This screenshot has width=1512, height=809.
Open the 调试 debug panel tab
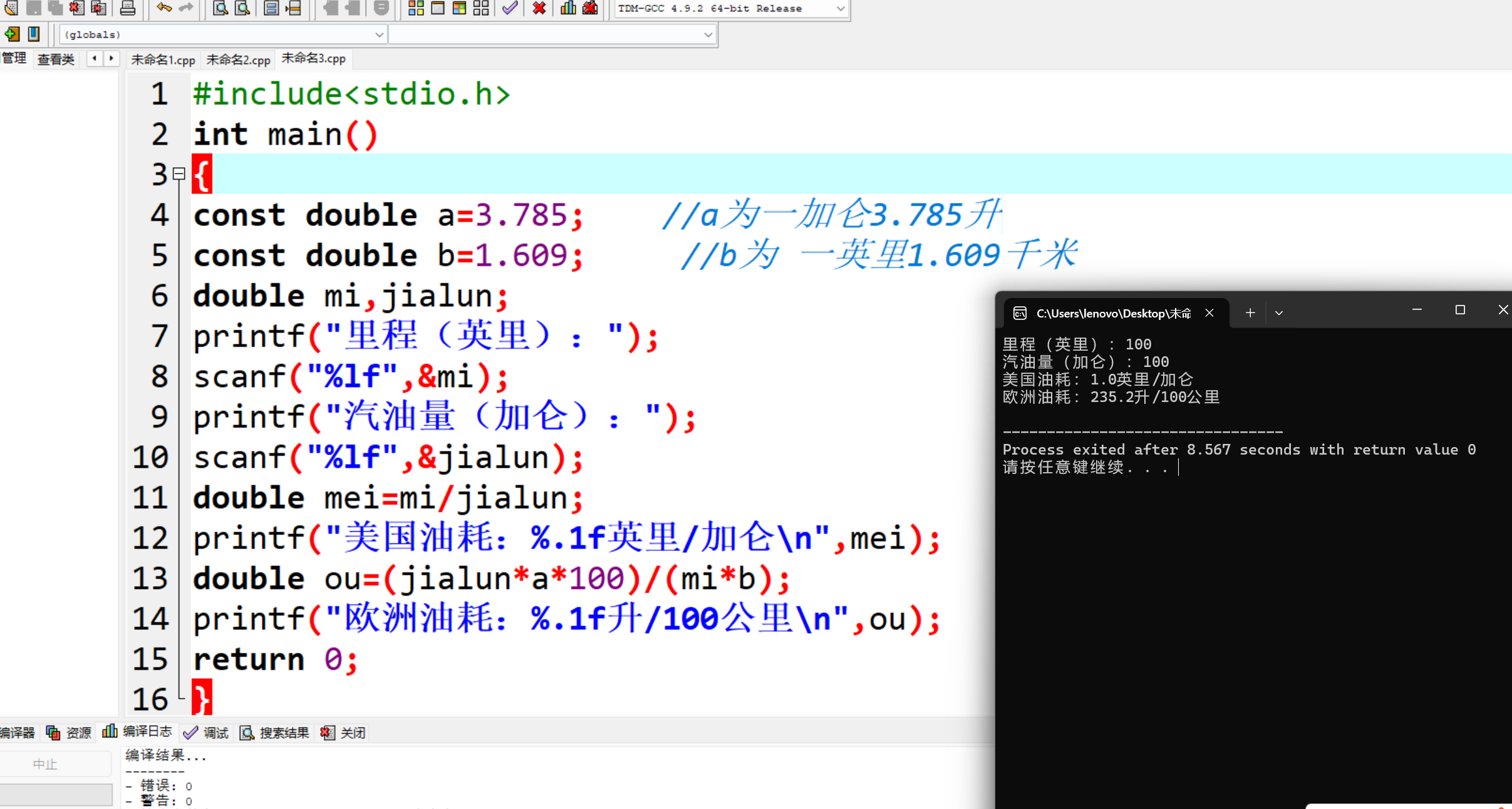tap(207, 733)
